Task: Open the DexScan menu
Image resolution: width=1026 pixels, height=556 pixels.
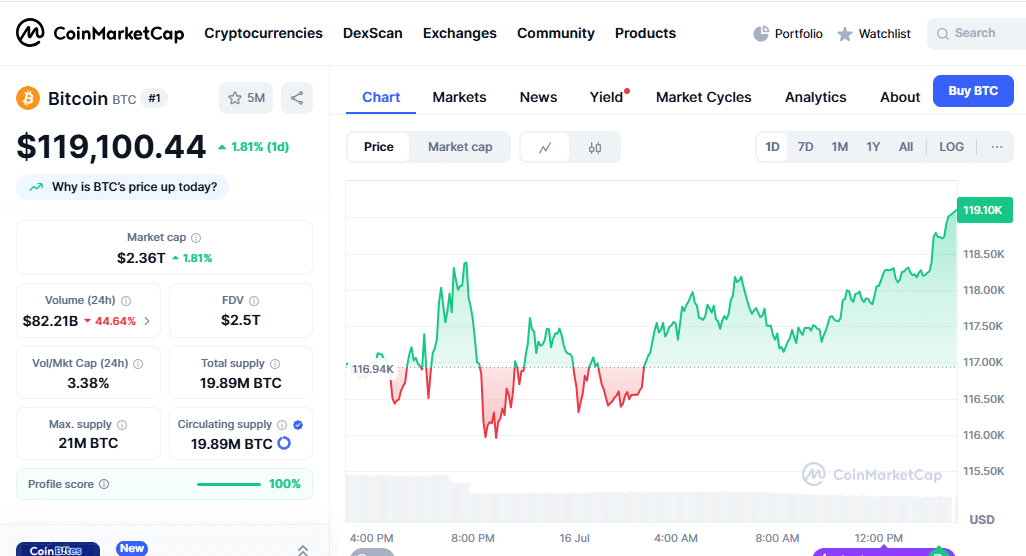Action: click(x=372, y=33)
